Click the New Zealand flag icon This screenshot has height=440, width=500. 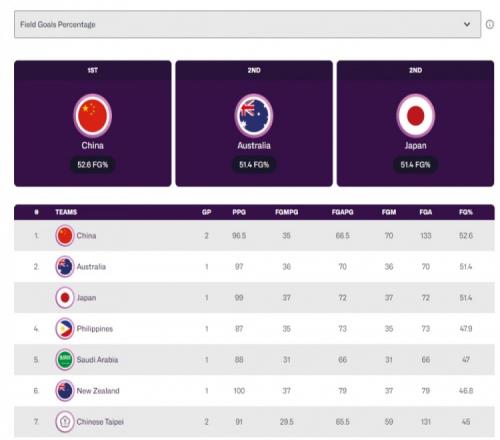pos(65,391)
